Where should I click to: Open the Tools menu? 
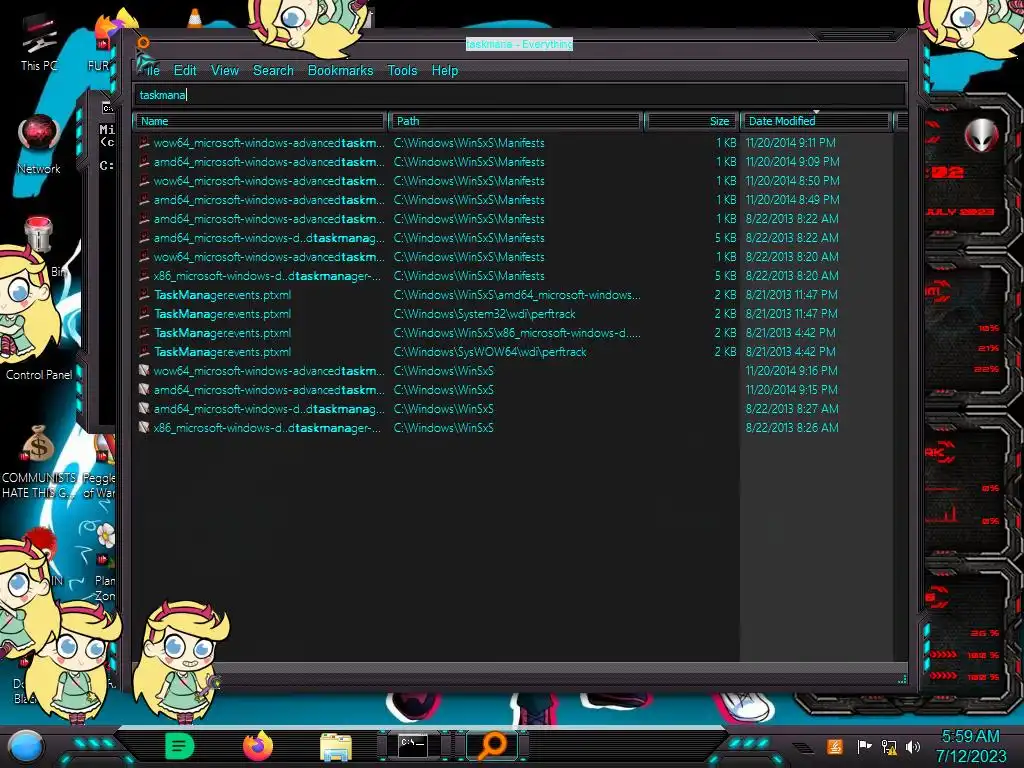pos(402,71)
